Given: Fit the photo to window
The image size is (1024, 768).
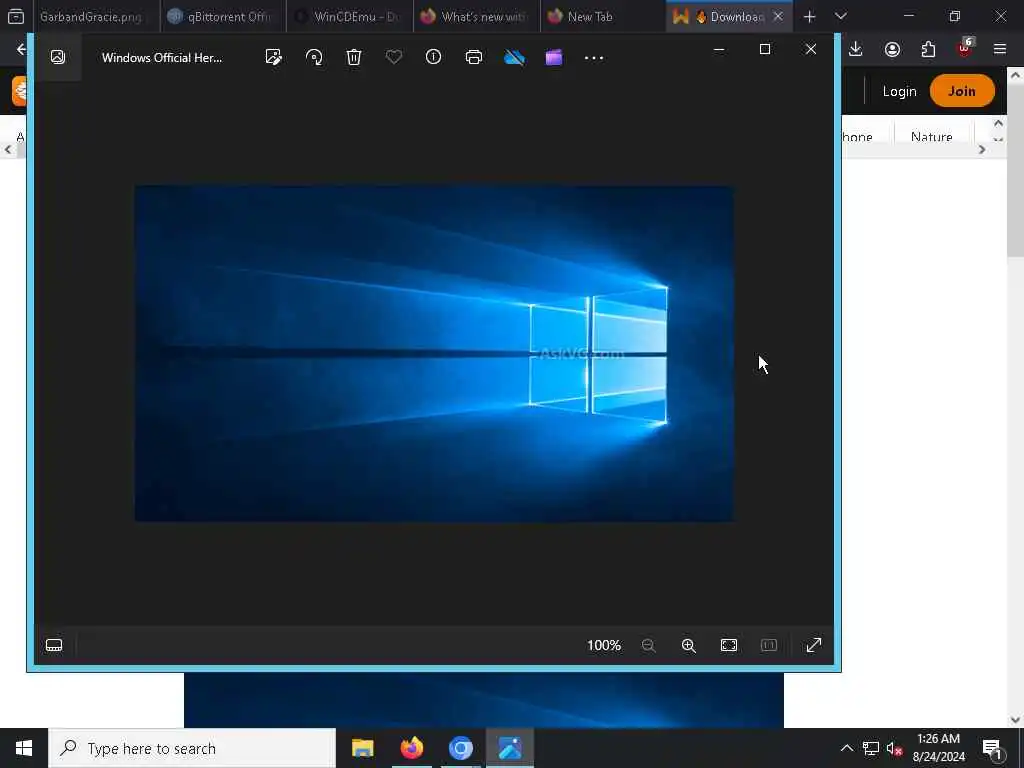Looking at the screenshot, I should (729, 645).
